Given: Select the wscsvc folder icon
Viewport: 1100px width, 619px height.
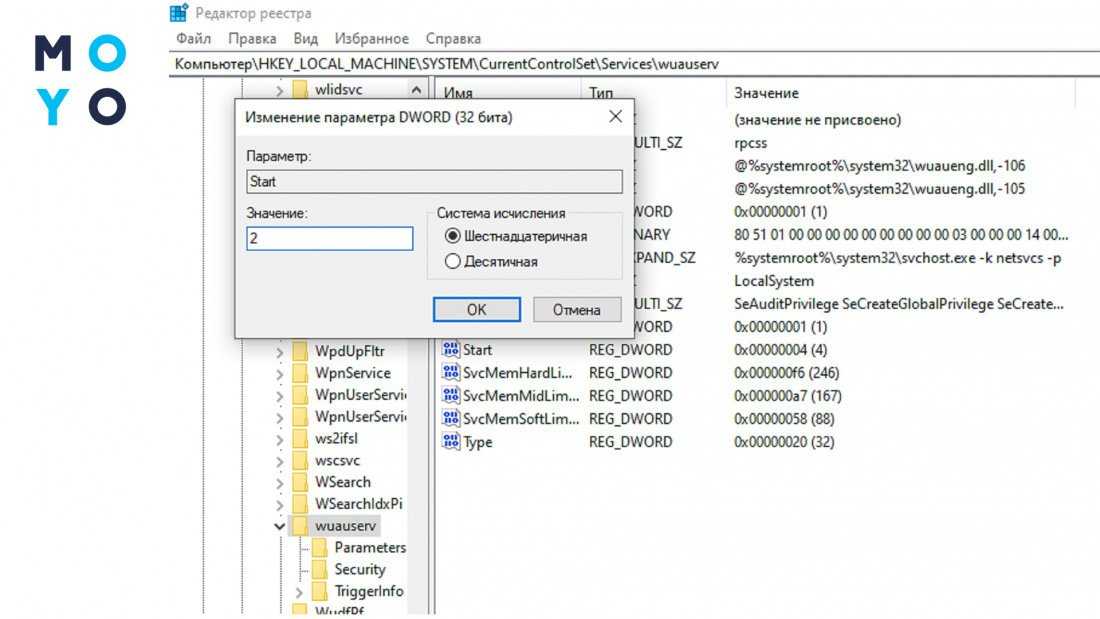Looking at the screenshot, I should coord(300,461).
